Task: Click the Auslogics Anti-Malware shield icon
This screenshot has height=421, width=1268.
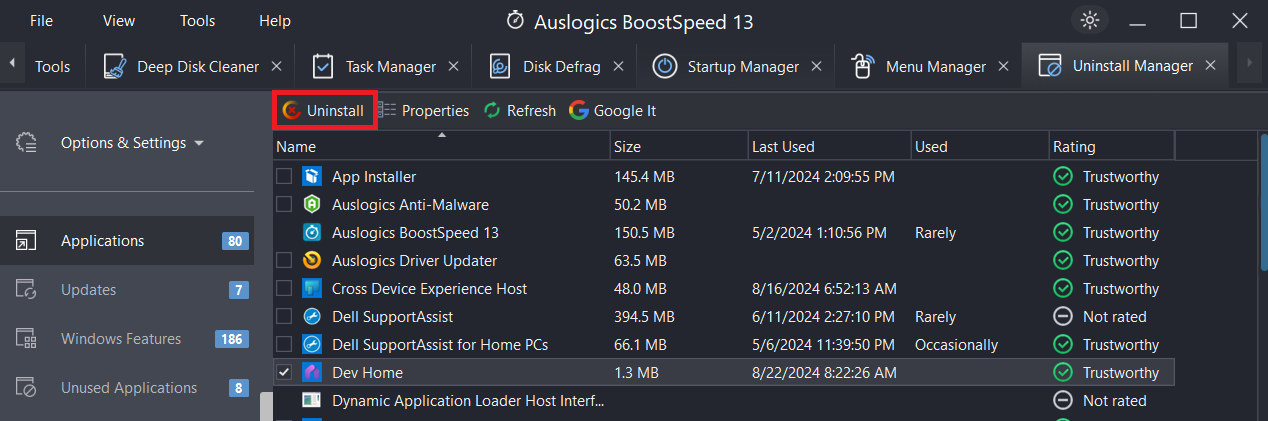Action: click(312, 204)
